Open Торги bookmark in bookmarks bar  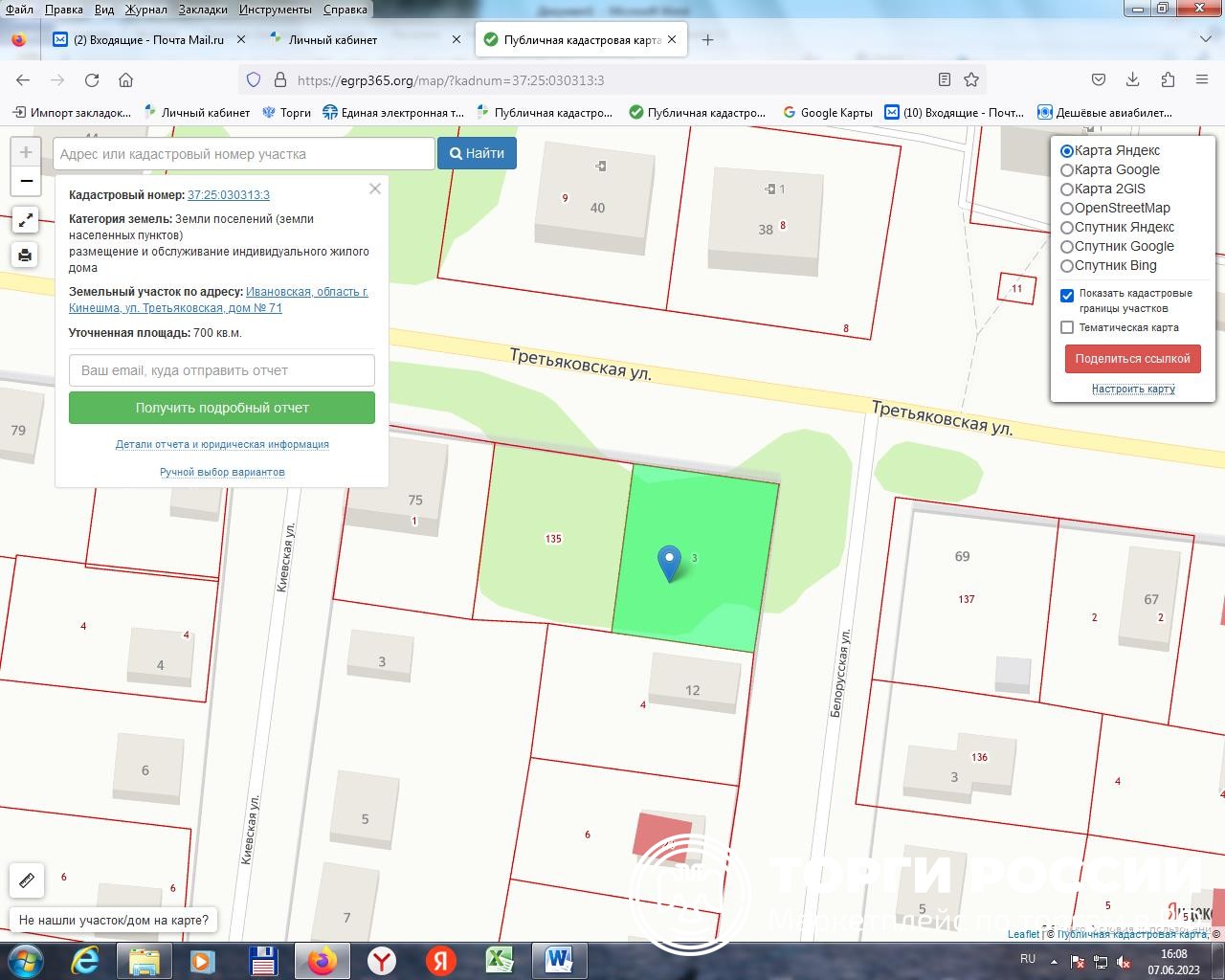[286, 112]
